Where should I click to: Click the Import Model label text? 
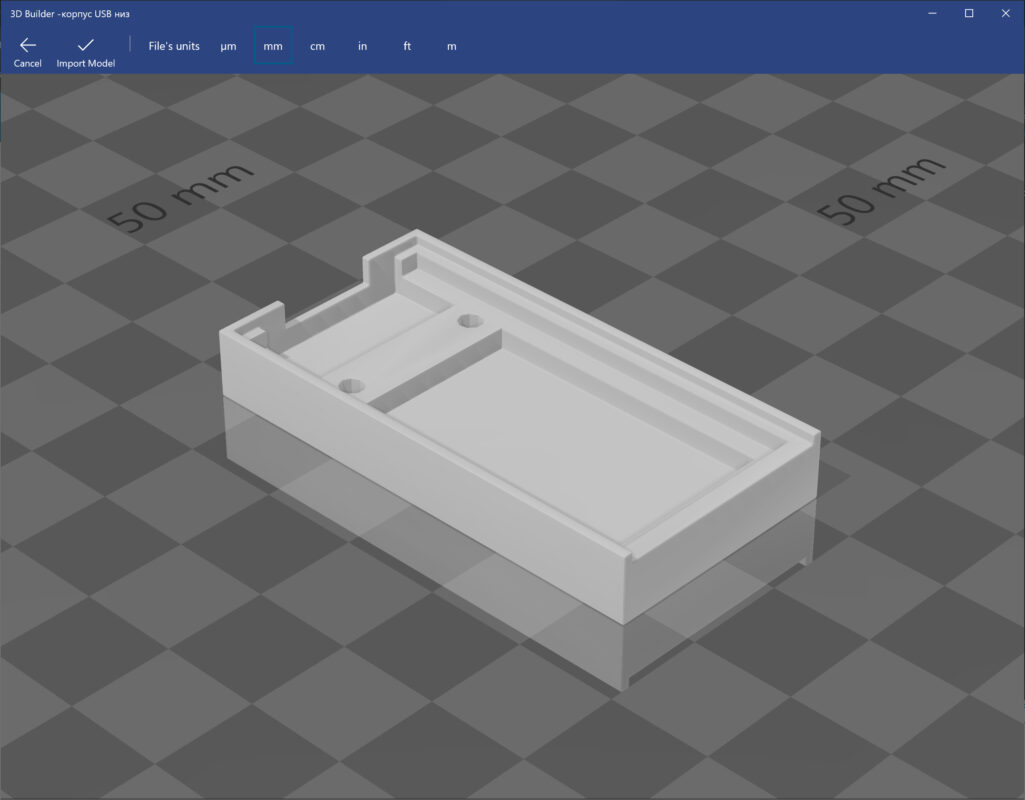click(84, 63)
